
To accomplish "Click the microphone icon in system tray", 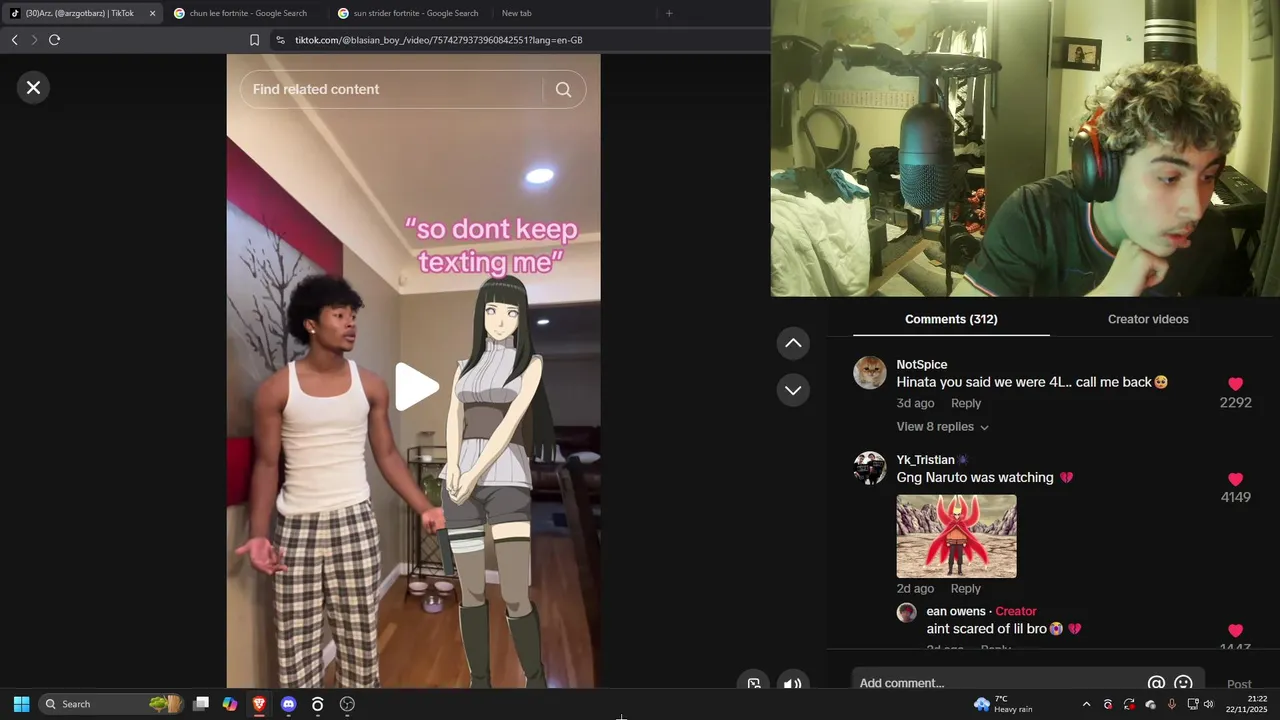I will (1172, 704).
